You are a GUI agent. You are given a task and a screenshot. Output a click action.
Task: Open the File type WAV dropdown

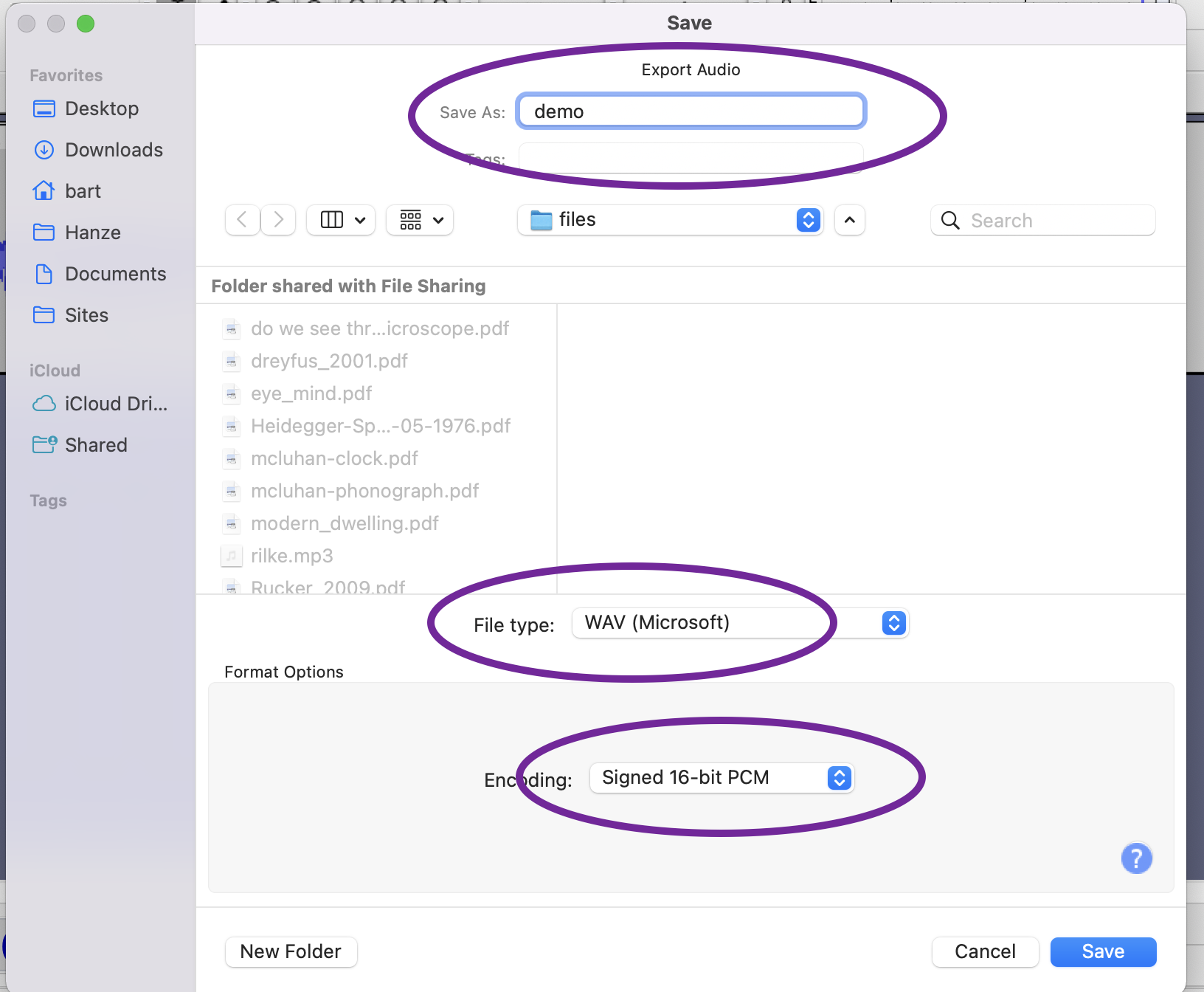click(739, 623)
